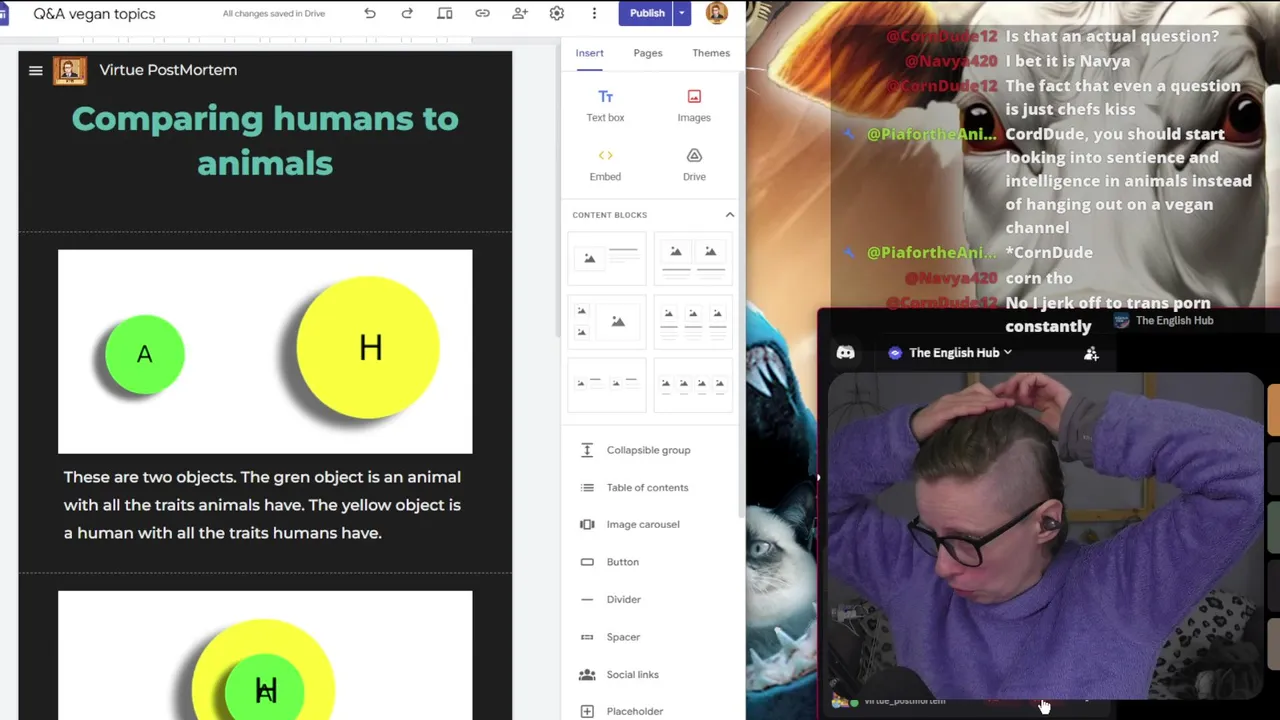Click the paragraph starting 'These are two objects'

coord(263,505)
